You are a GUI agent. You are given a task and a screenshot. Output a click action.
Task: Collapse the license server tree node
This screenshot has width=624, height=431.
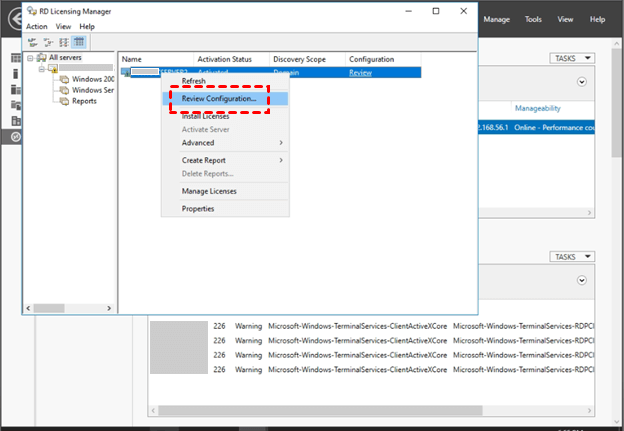point(41,69)
